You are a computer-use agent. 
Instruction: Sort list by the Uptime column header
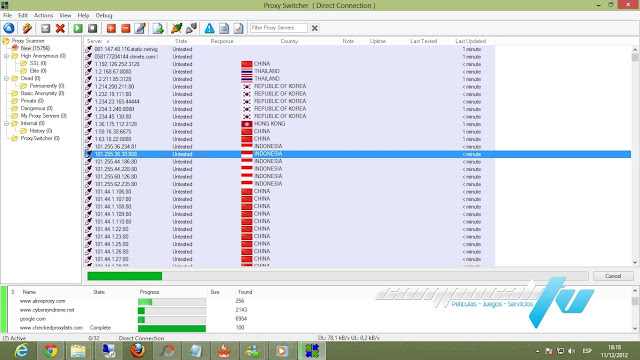tap(378, 41)
